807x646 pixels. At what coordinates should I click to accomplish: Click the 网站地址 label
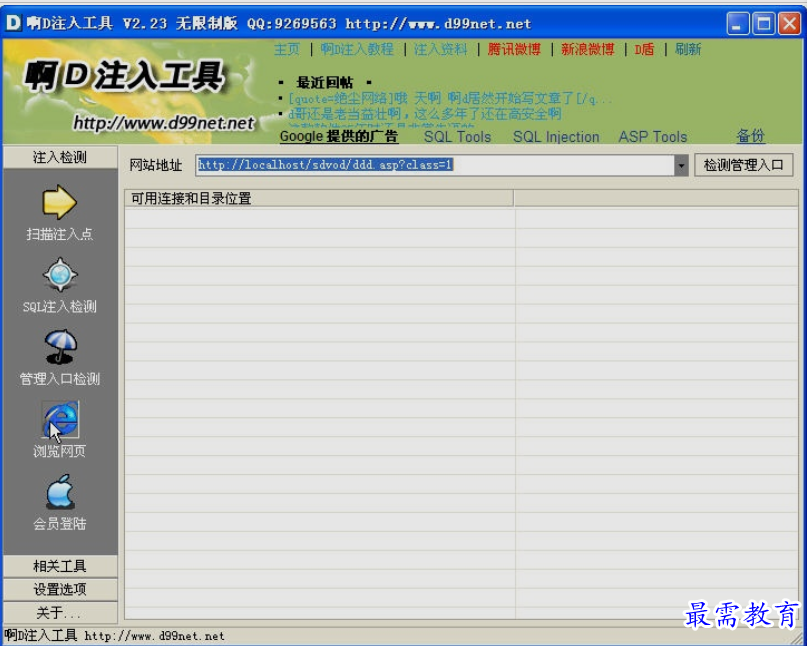(155, 165)
